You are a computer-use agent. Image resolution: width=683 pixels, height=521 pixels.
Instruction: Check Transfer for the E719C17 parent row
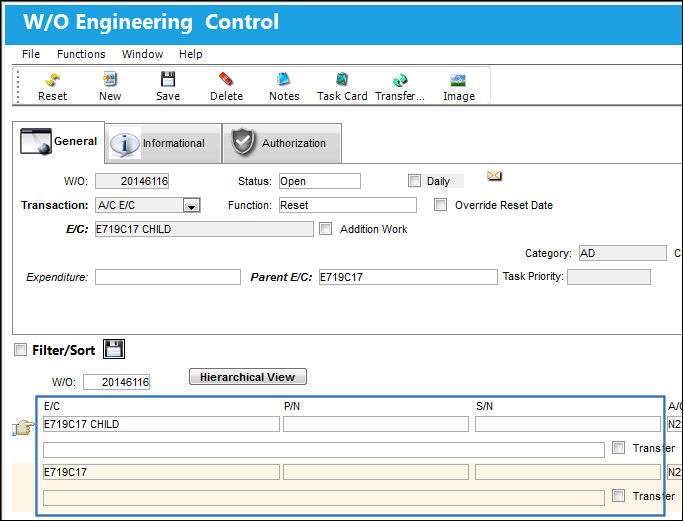click(618, 495)
